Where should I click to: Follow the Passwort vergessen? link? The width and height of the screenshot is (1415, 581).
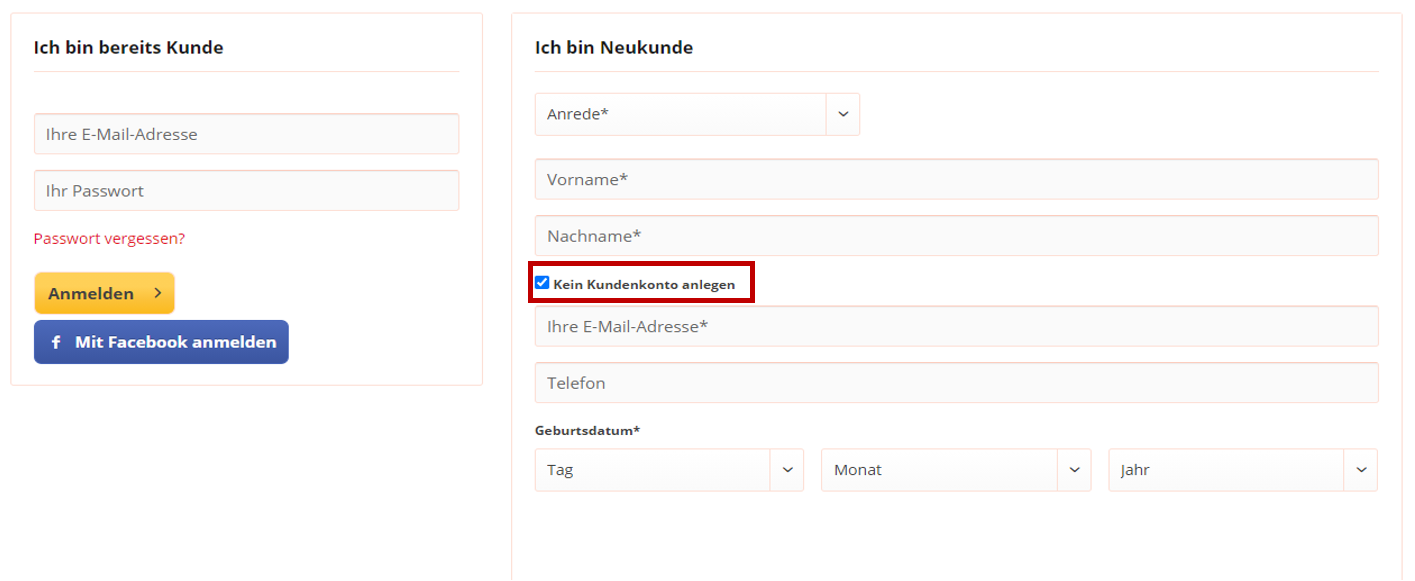(109, 239)
